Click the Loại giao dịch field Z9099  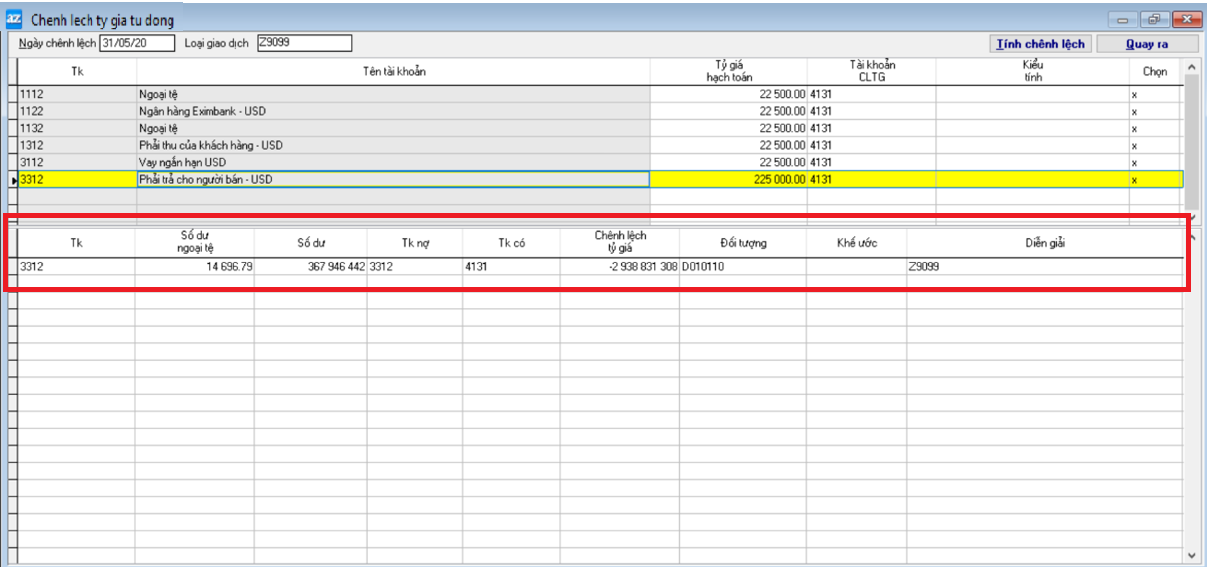tap(304, 43)
